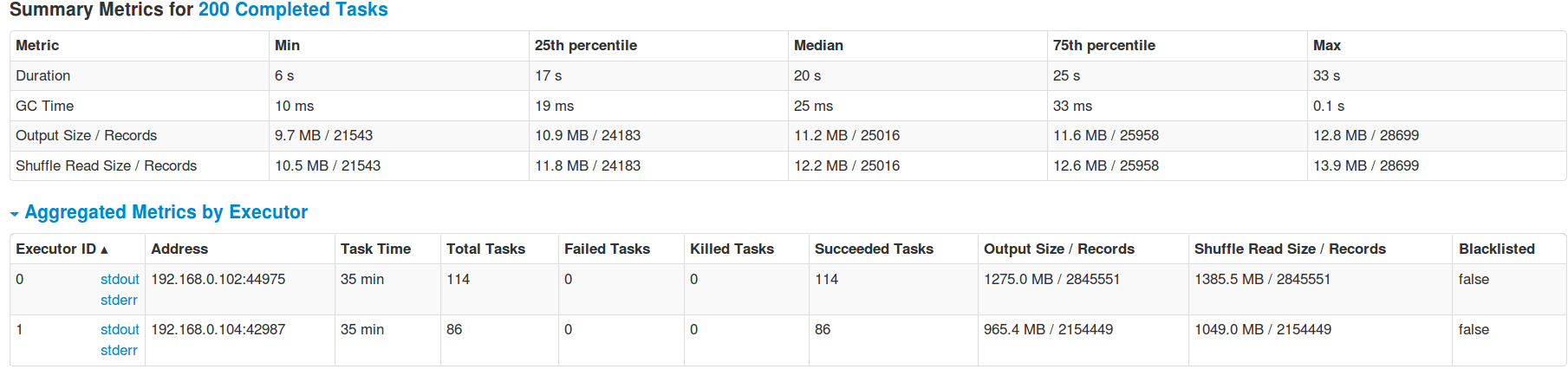Select the 192.168.0.102:44975 address cell
Screen dimensions: 1568x382
[218, 279]
